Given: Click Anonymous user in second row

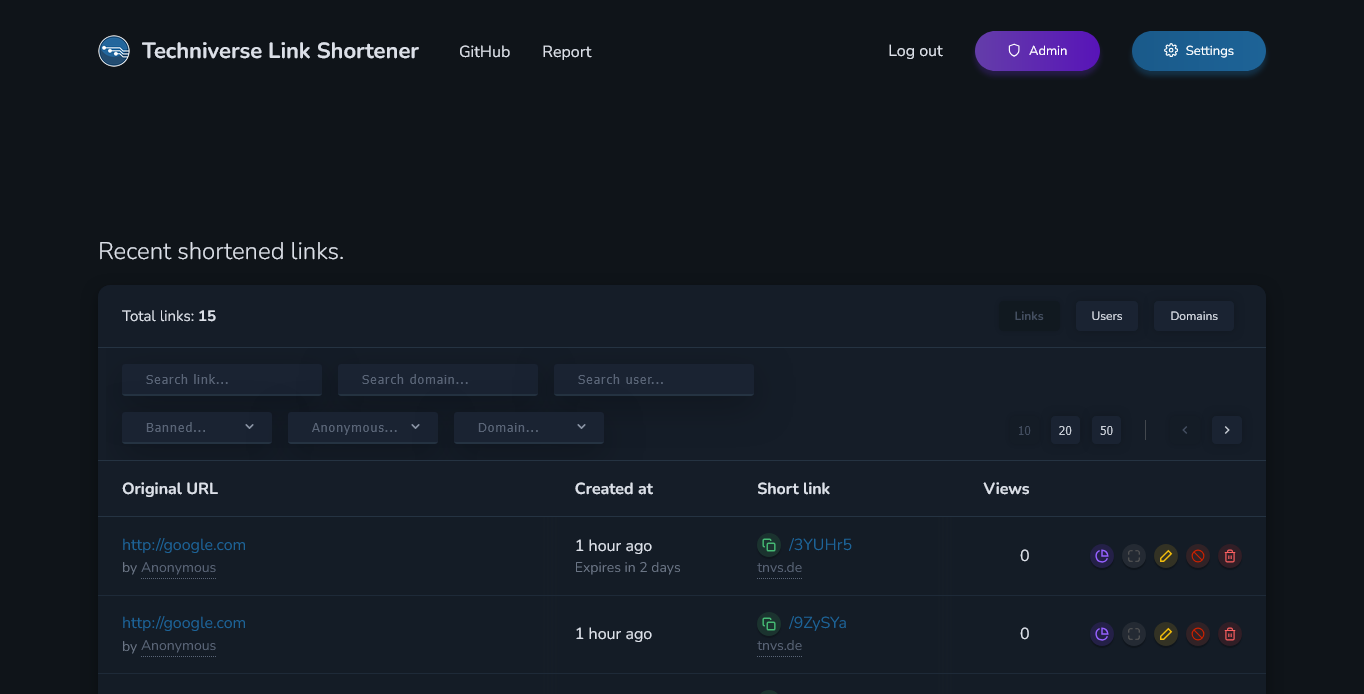Looking at the screenshot, I should (178, 646).
